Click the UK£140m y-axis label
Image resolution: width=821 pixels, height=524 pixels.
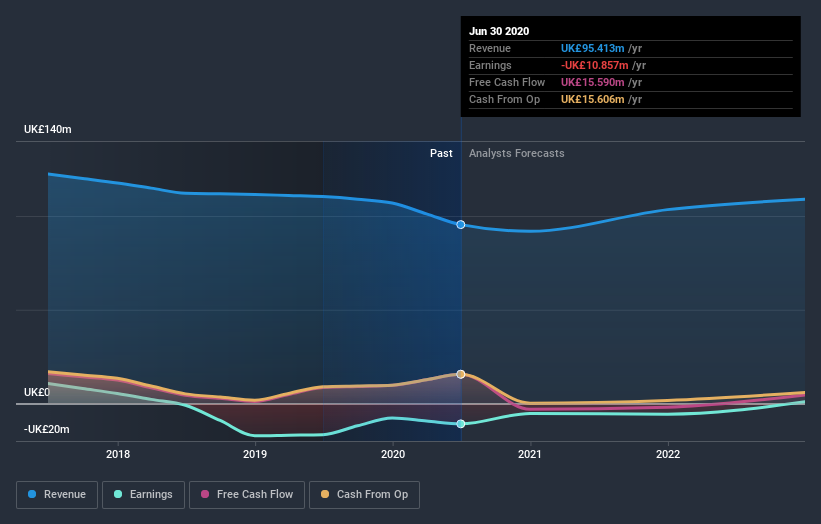[48, 129]
